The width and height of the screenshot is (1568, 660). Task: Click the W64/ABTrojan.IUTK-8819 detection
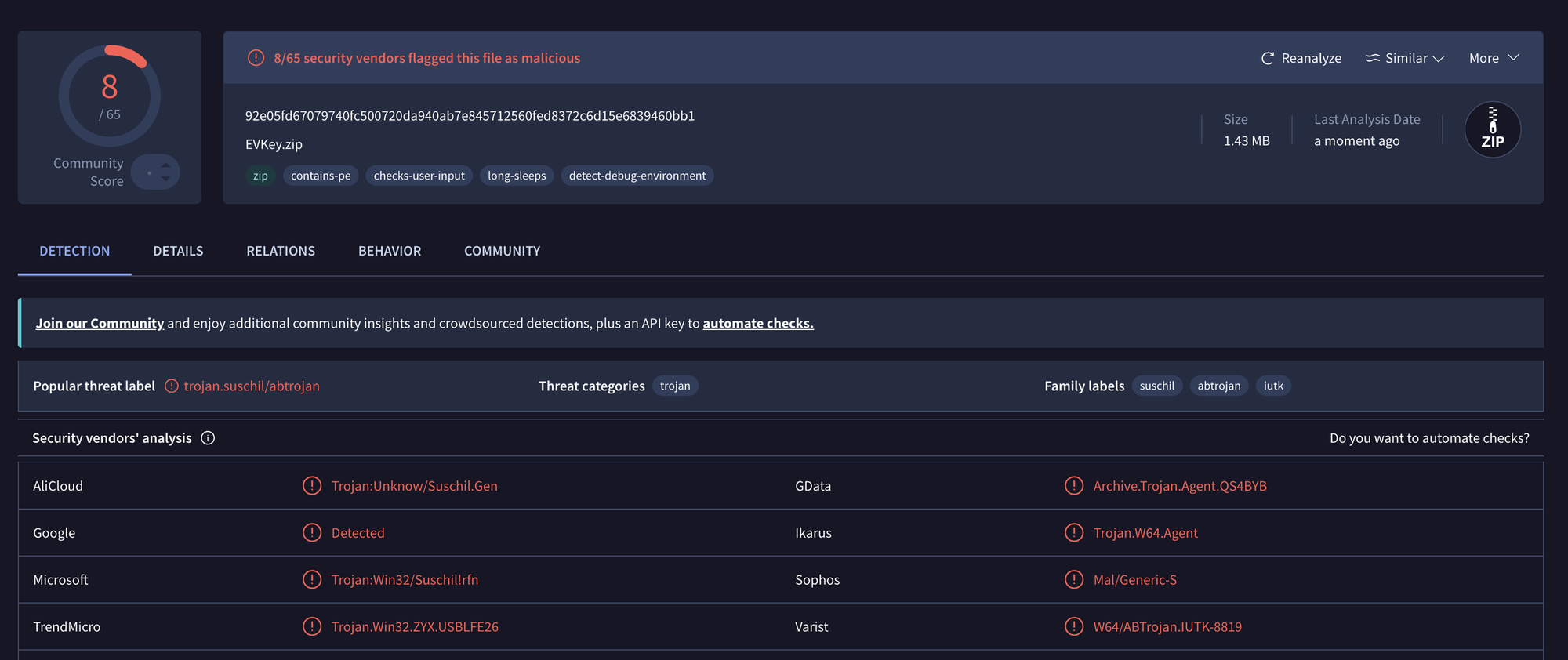click(x=1167, y=627)
